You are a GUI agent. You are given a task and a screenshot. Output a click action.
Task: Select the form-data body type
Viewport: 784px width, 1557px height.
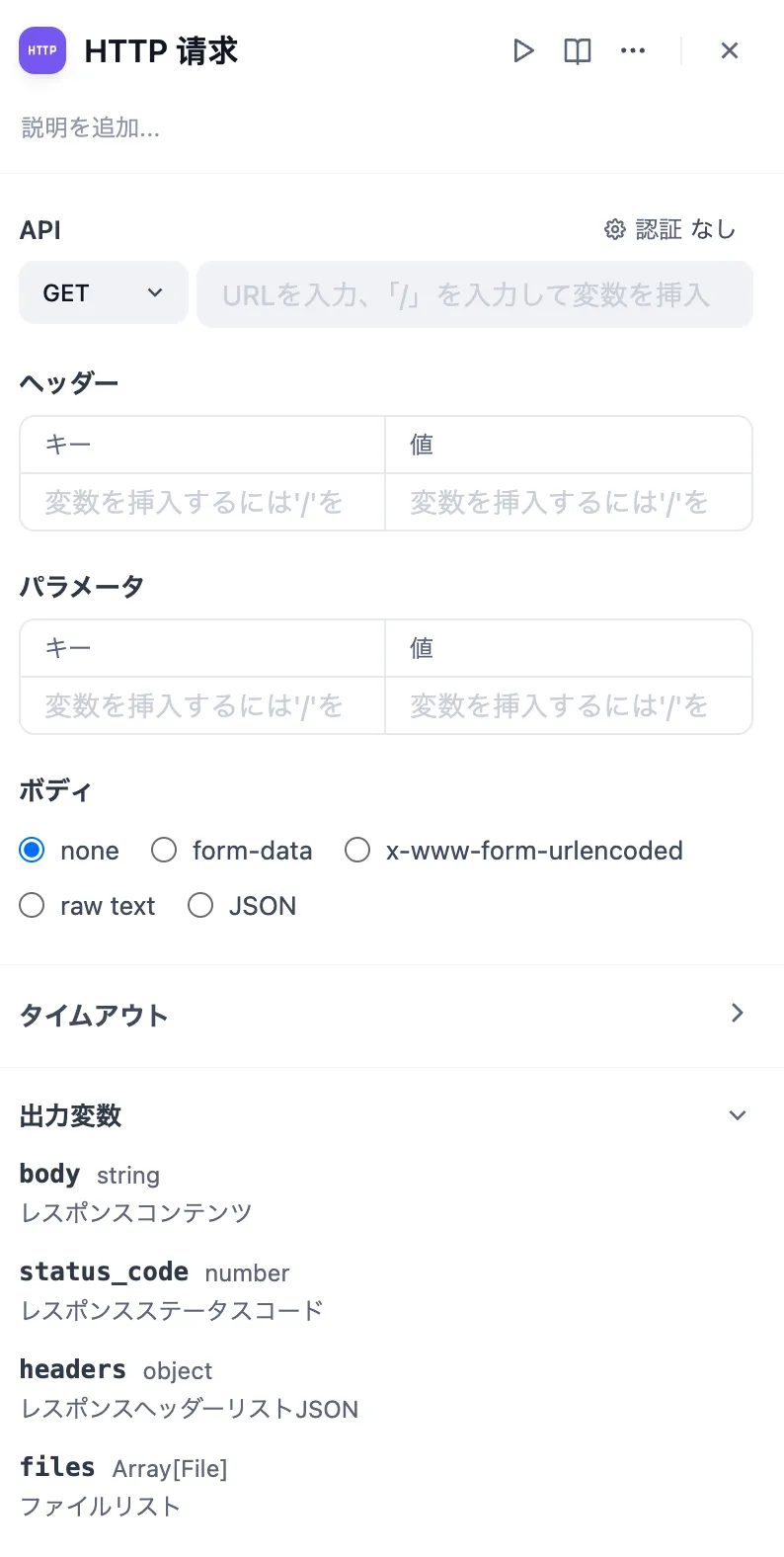click(165, 850)
